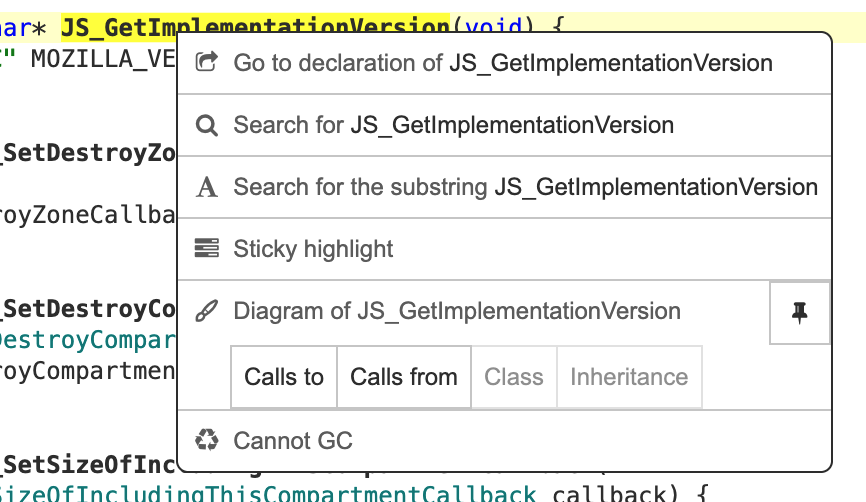This screenshot has height=502, width=866.
Task: Click the magnifier search icon
Action: point(207,125)
